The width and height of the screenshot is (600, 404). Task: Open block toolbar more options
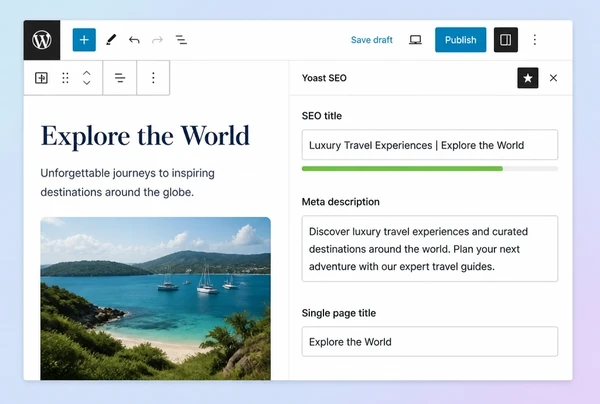(153, 78)
